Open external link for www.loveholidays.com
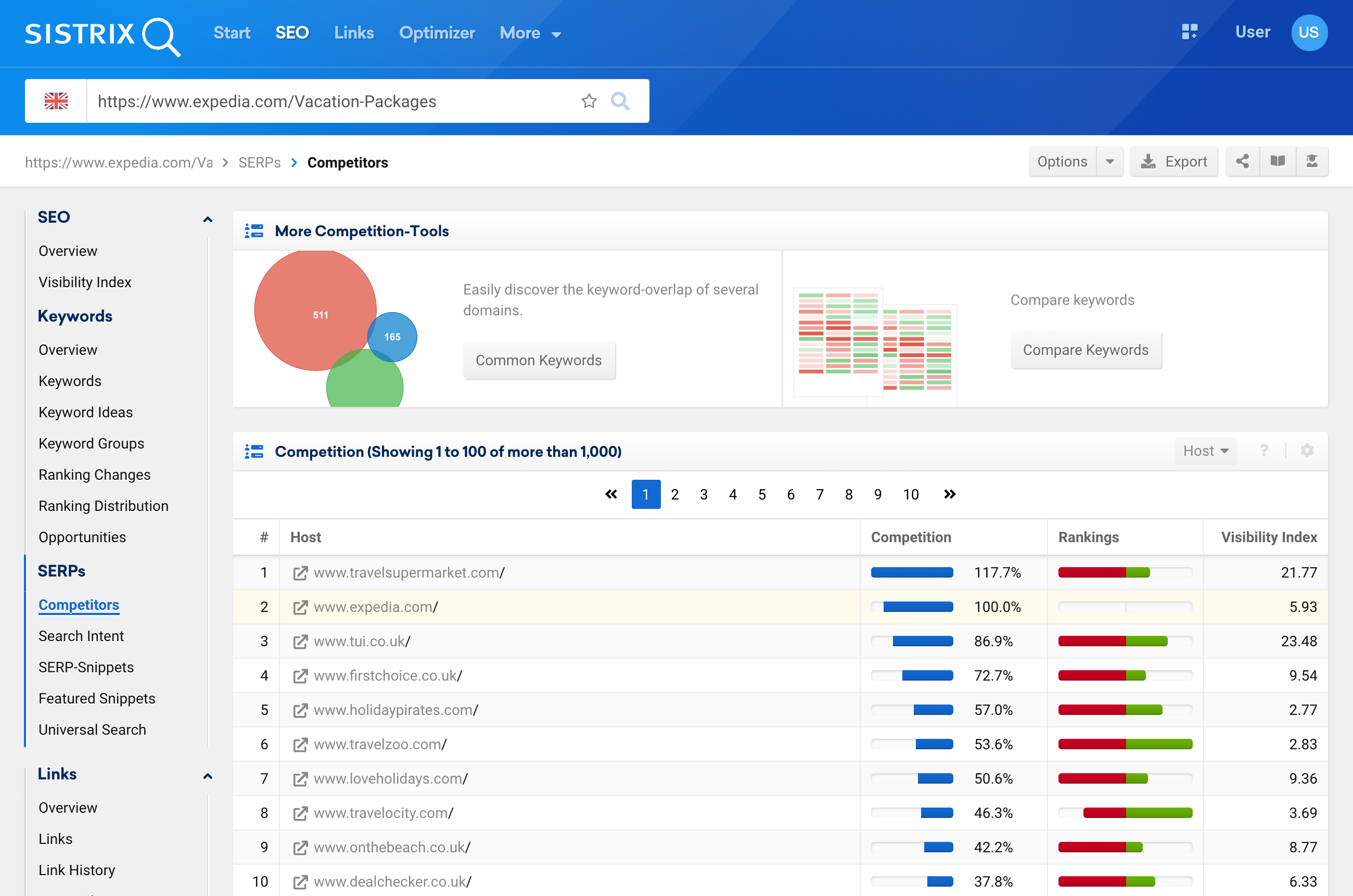The width and height of the screenshot is (1353, 896). click(x=300, y=779)
